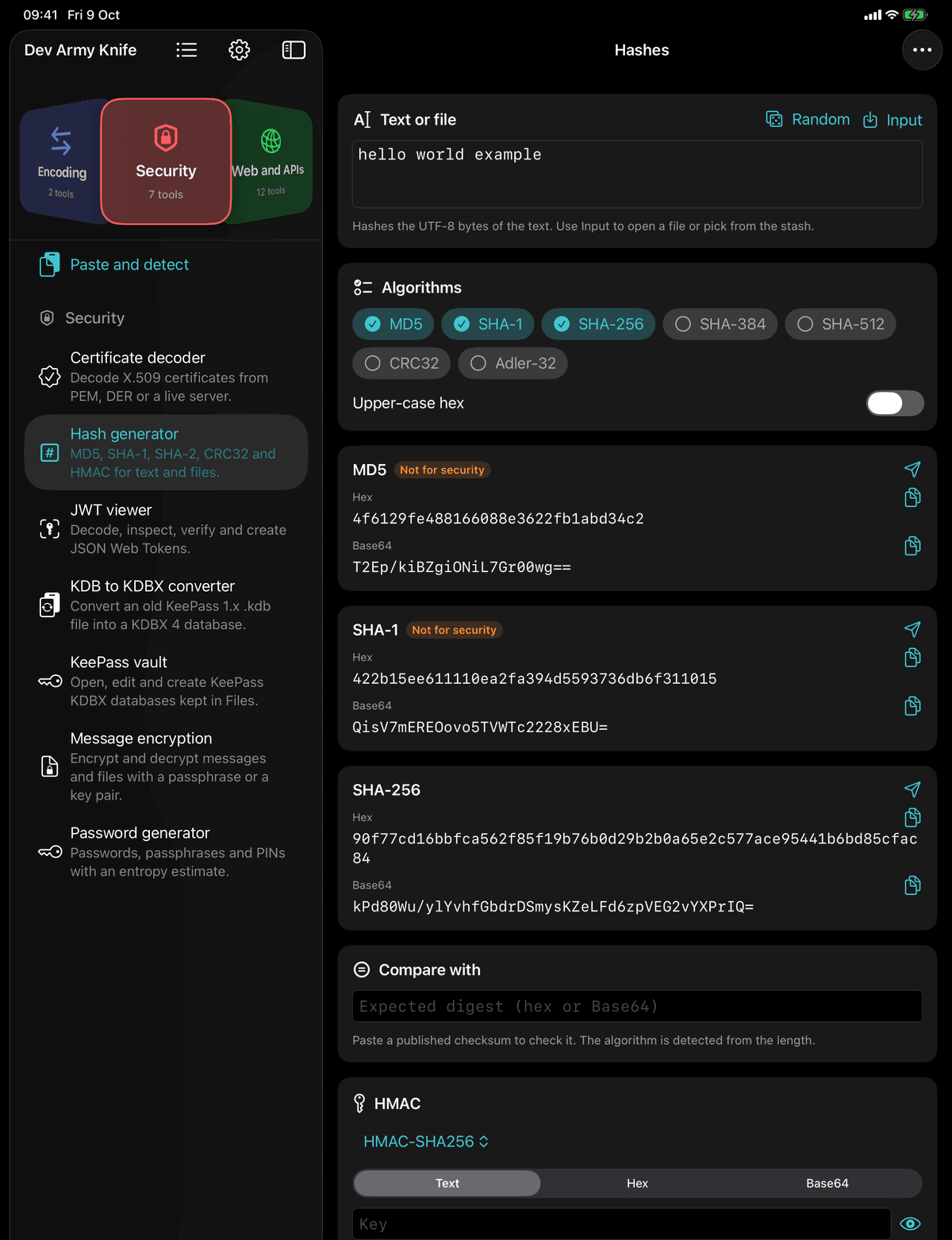The height and width of the screenshot is (1240, 952).
Task: Open the HMAC-SHA256 algorithm dropdown
Action: [426, 1141]
